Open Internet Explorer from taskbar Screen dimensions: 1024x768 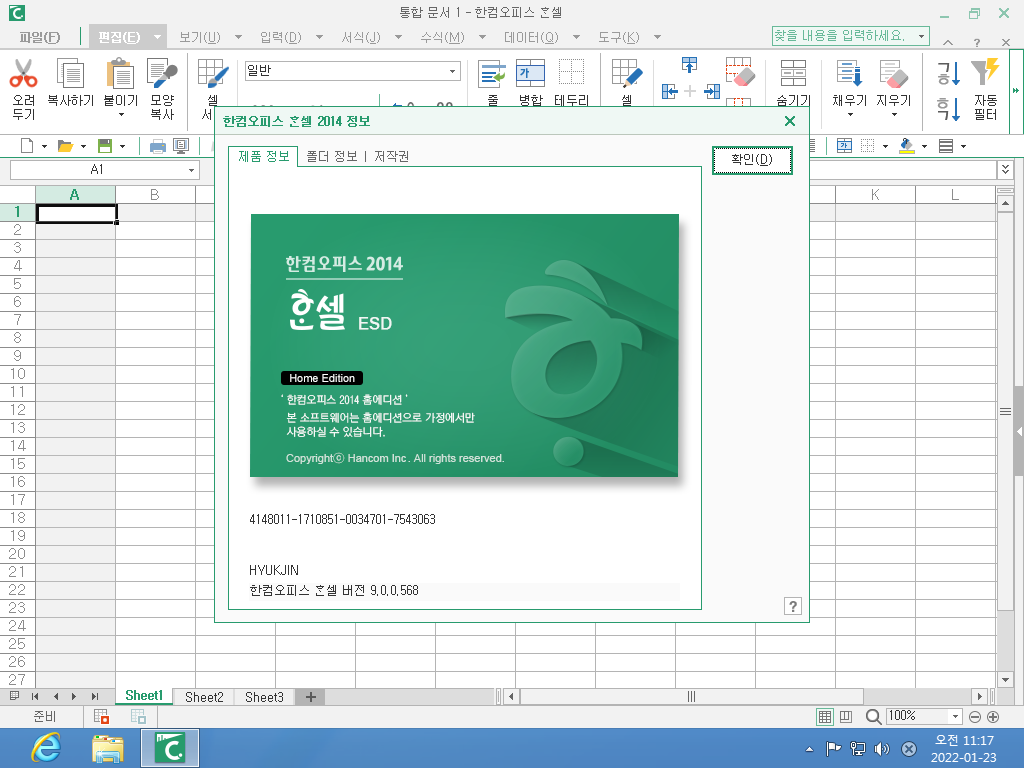click(x=46, y=748)
